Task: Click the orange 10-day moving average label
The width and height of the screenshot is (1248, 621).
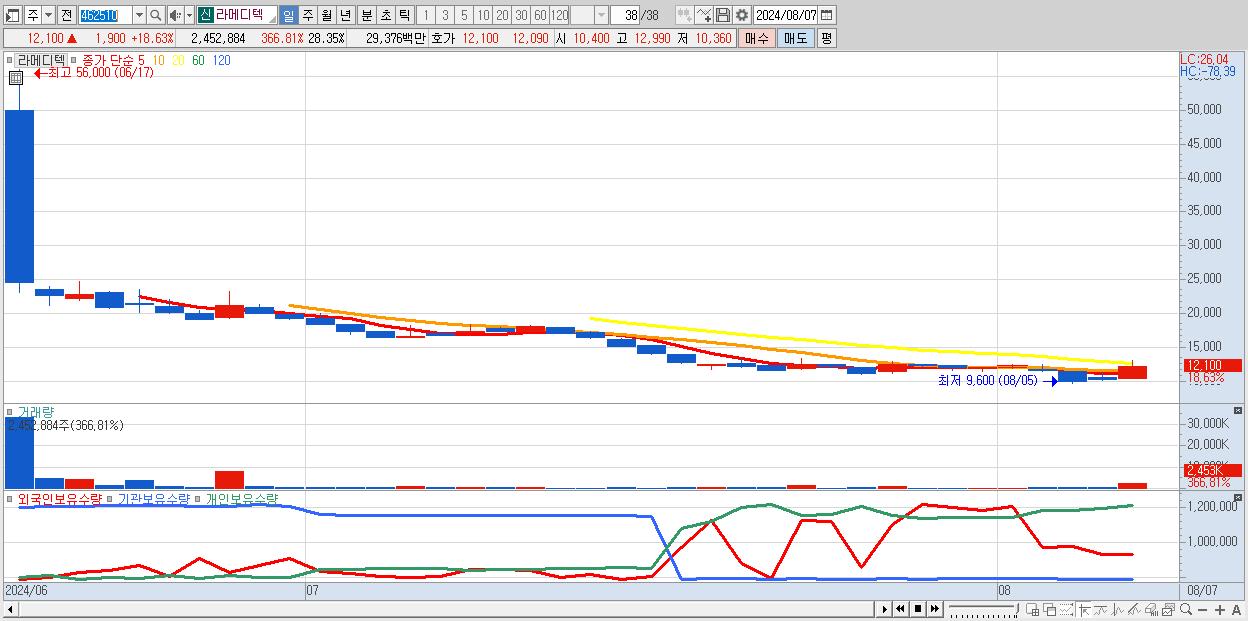Action: [159, 60]
